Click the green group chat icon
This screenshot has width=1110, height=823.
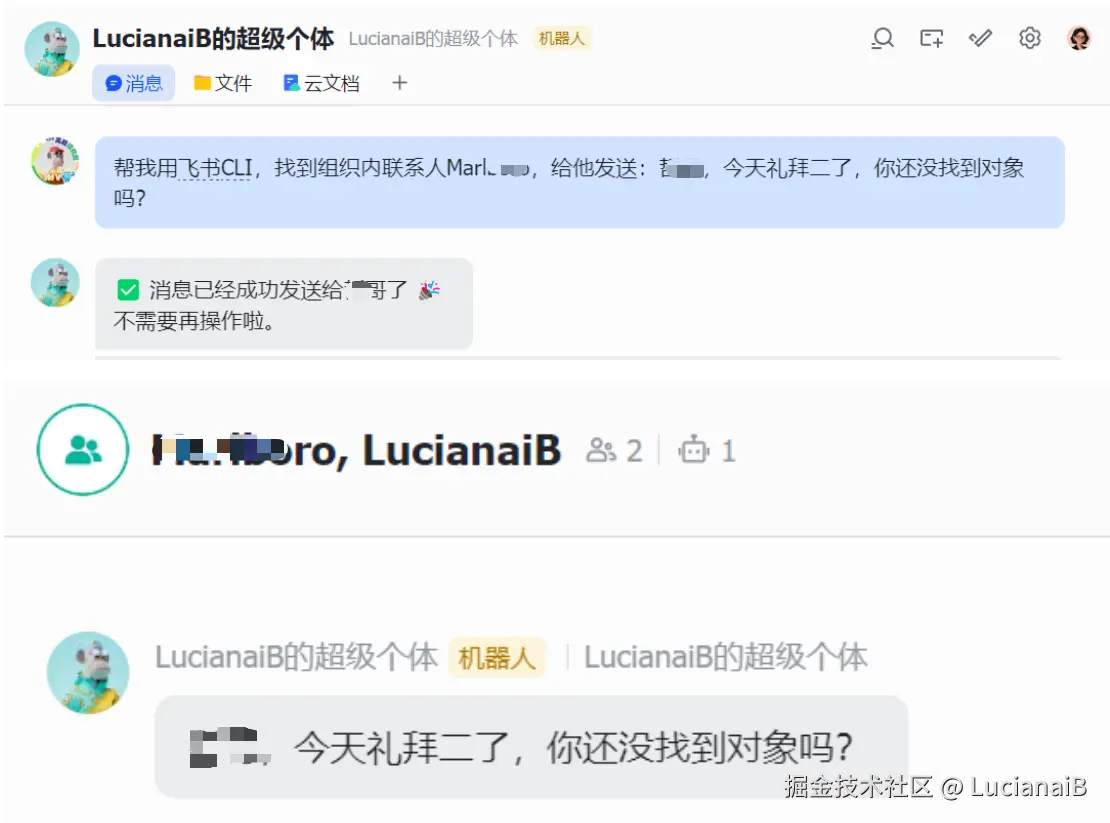[83, 449]
